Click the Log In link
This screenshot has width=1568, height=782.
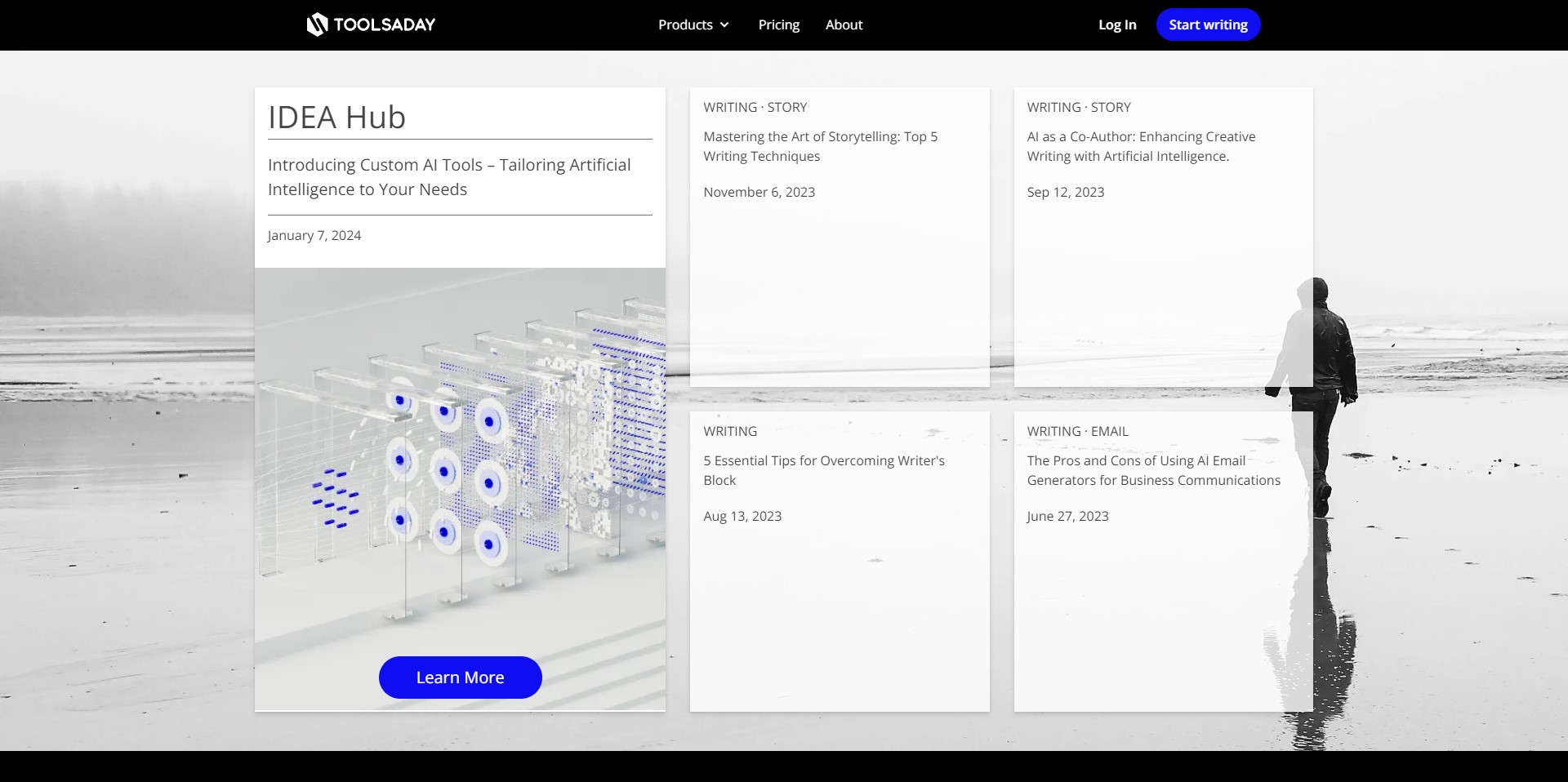pos(1116,24)
